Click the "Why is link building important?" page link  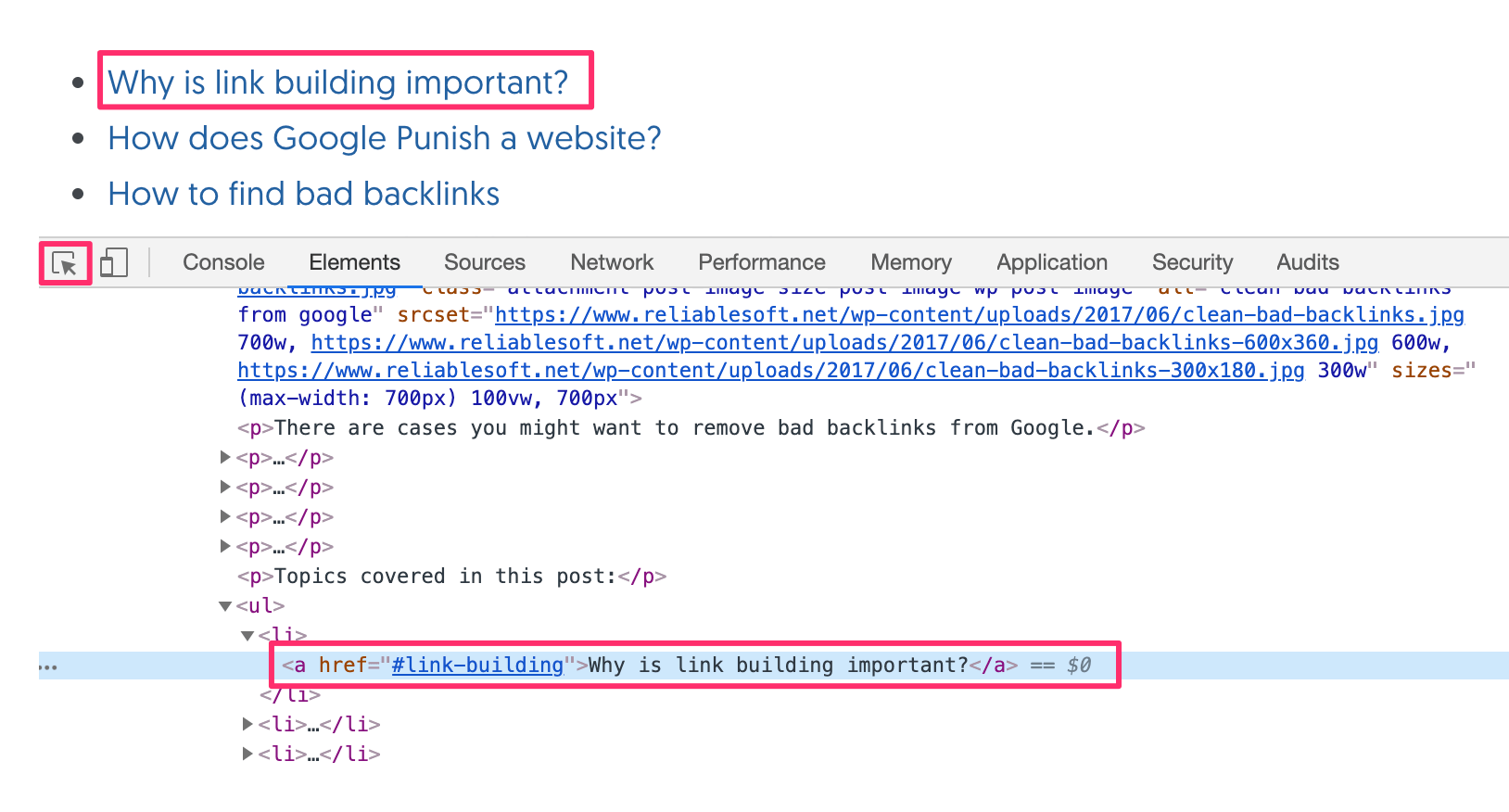(337, 82)
